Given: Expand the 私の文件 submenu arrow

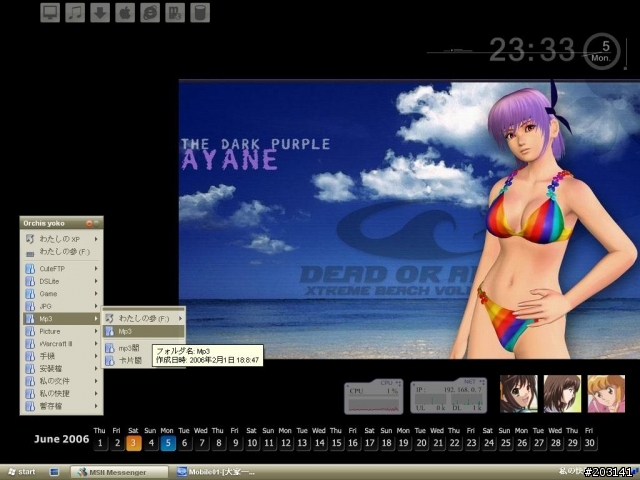Looking at the screenshot, I should pos(96,381).
